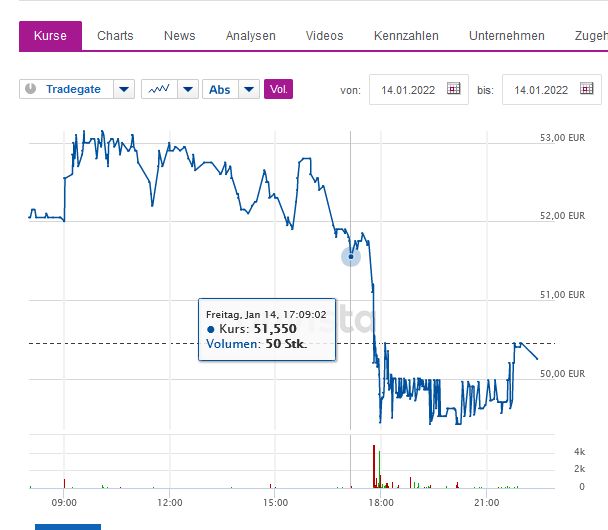Toggle the Vol. volume display
608x530 pixels.
(x=278, y=89)
